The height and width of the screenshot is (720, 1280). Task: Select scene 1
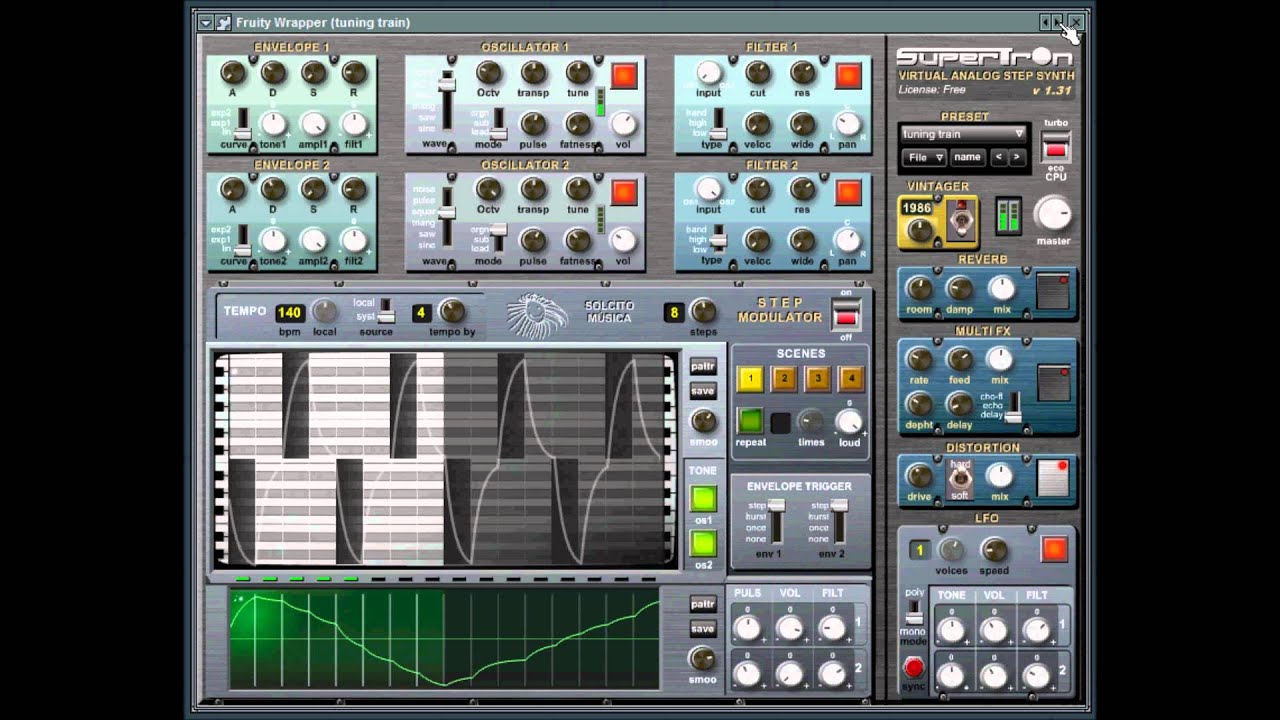click(x=750, y=378)
